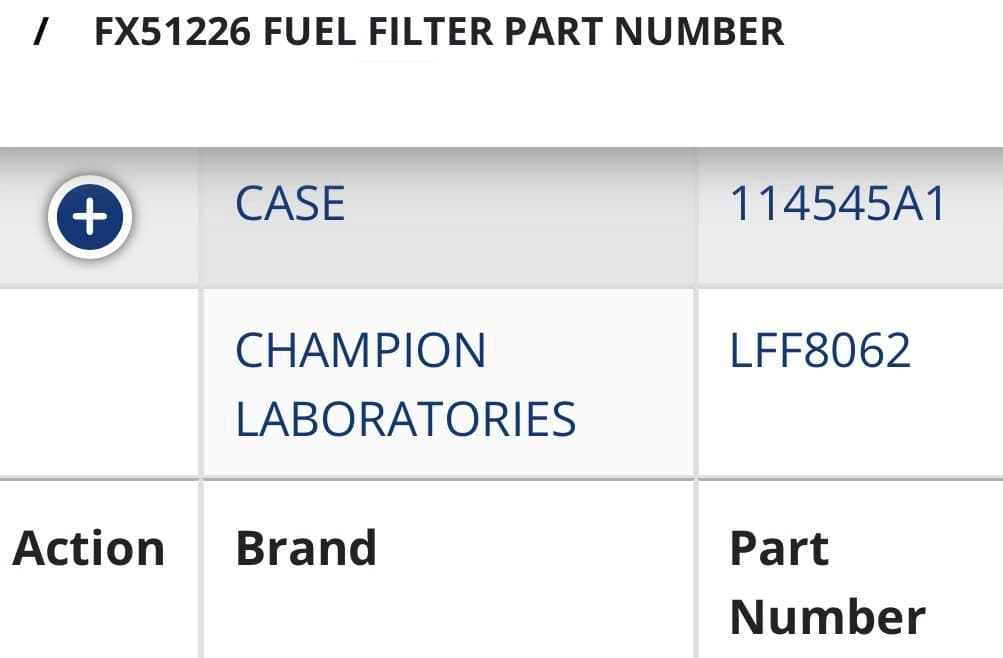Click the FX51226 text in the page title
The height and width of the screenshot is (658, 1003).
[170, 32]
